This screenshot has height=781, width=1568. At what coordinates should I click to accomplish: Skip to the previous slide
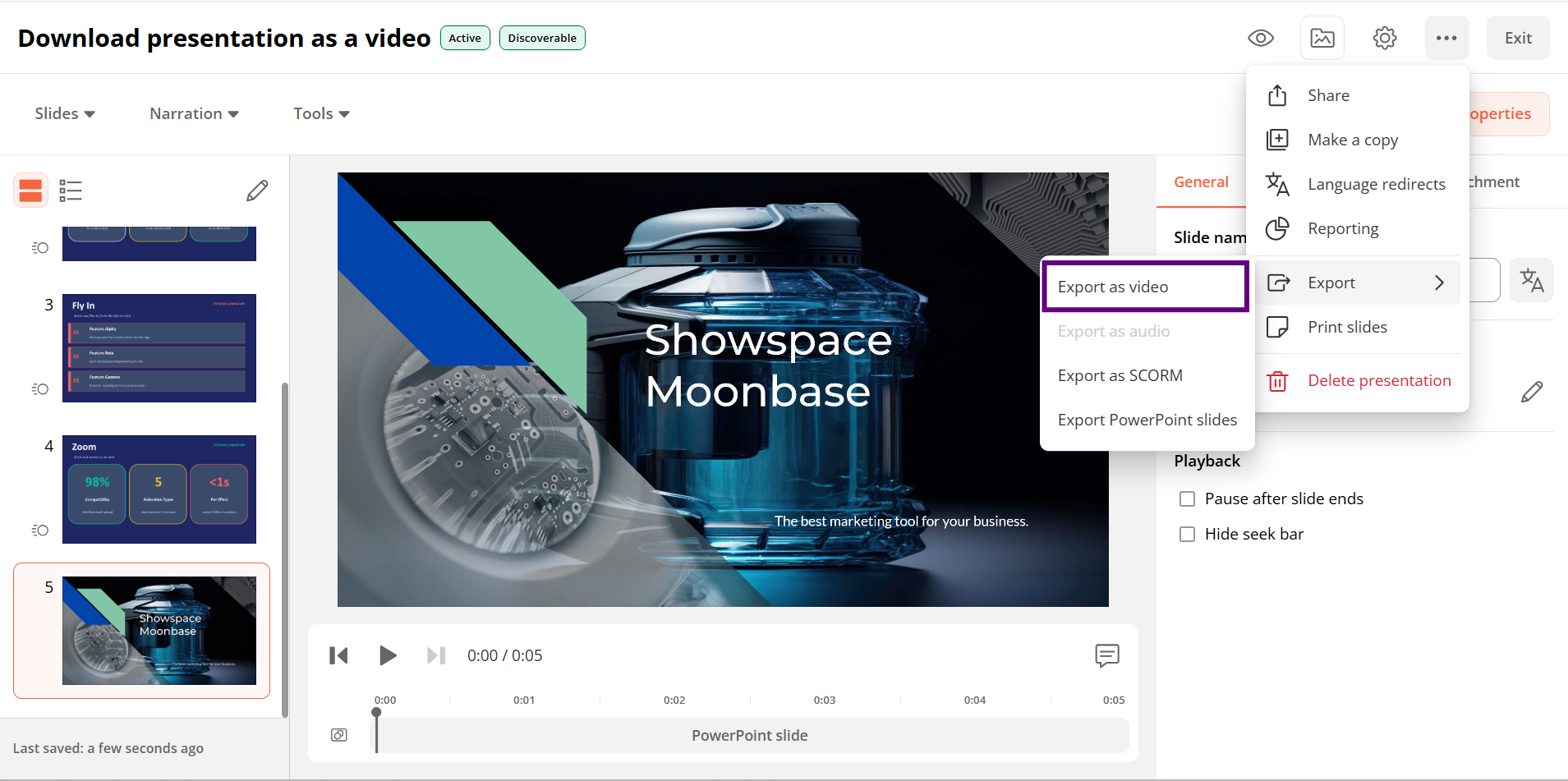tap(338, 655)
